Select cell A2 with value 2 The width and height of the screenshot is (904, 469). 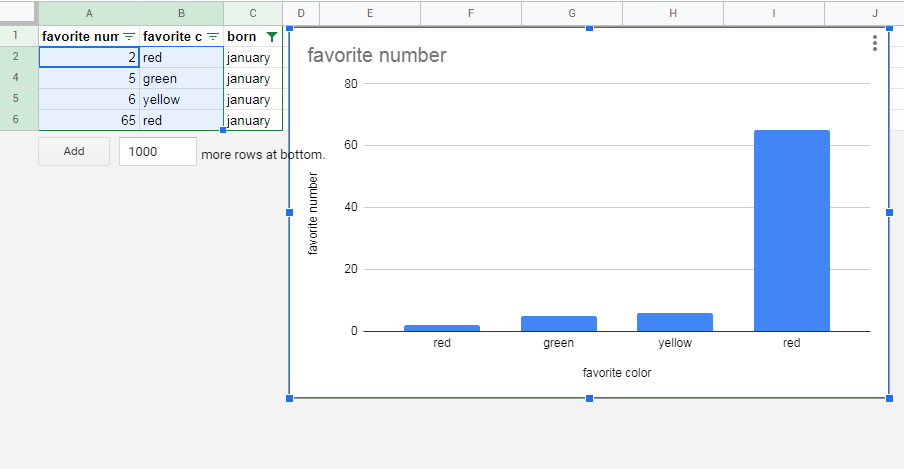[x=89, y=57]
